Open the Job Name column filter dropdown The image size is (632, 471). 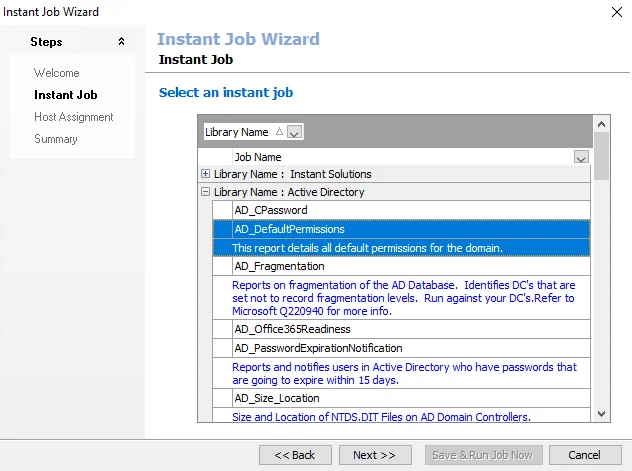[581, 157]
